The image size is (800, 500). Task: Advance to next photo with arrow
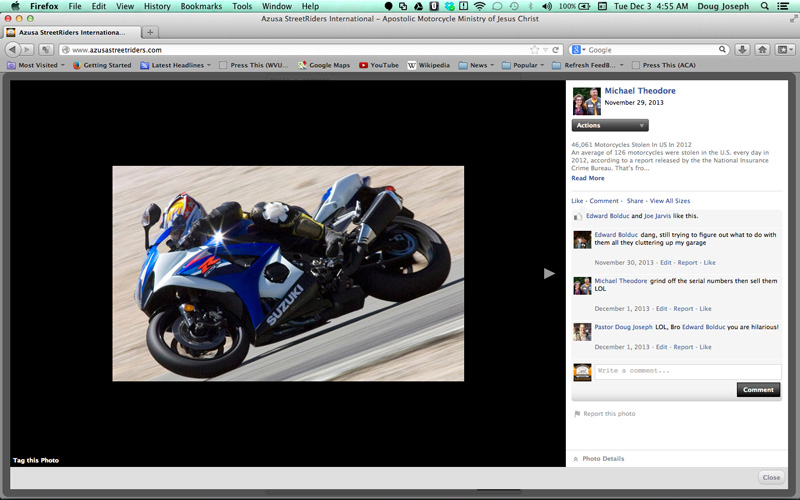tap(549, 273)
